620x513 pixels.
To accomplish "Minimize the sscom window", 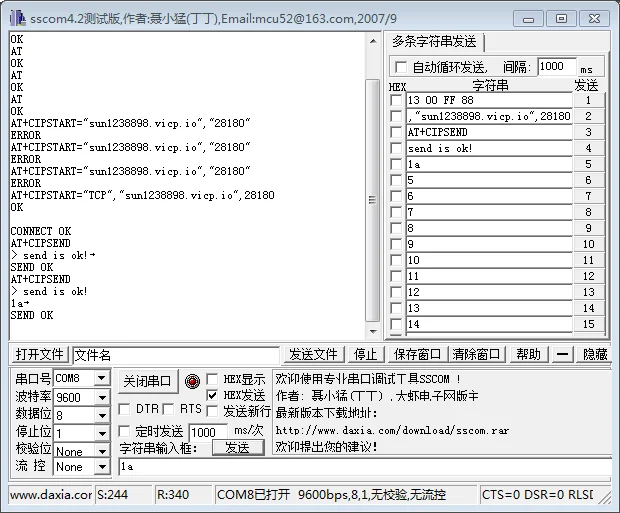I will [x=528, y=19].
